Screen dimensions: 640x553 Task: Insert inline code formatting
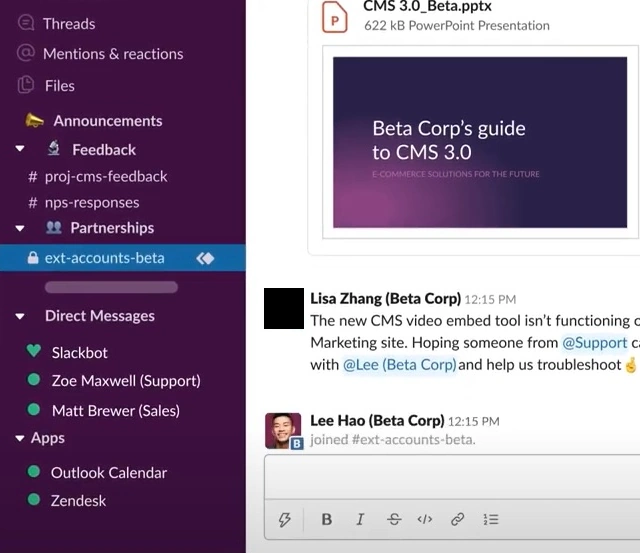425,519
